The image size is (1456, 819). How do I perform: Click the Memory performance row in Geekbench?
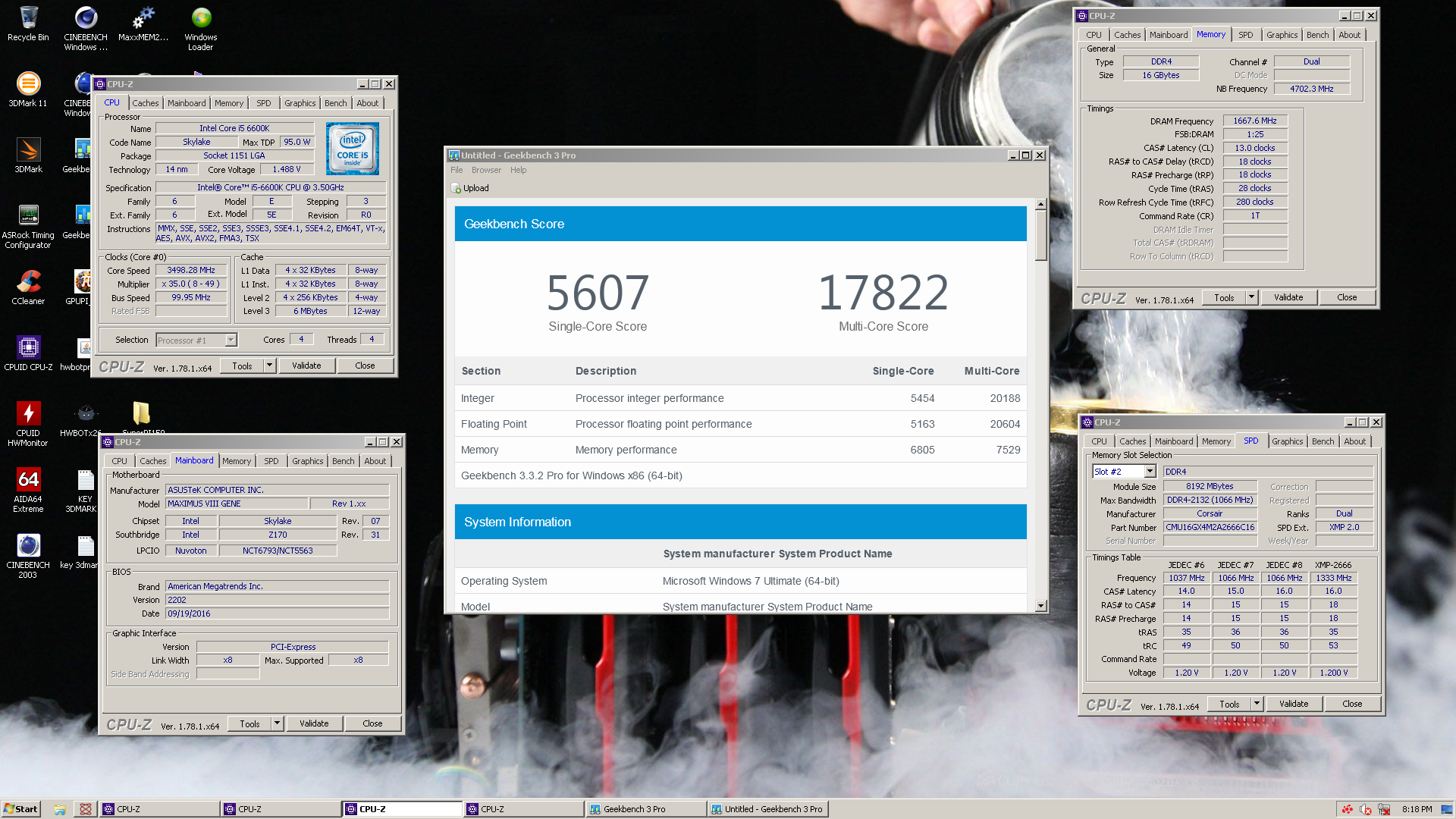[741, 450]
